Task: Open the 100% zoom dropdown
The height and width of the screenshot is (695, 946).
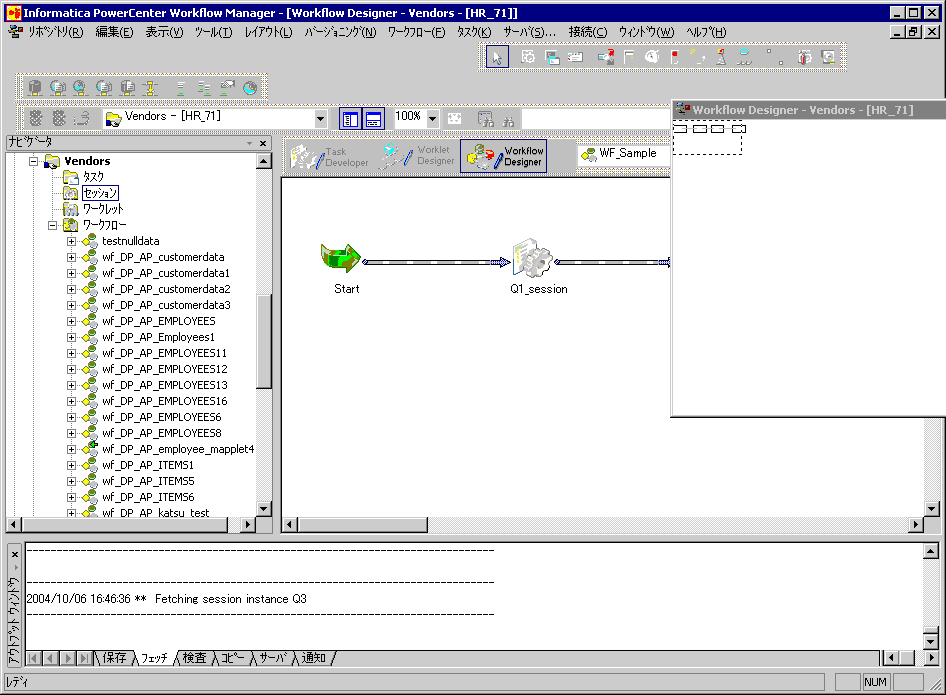Action: coord(432,119)
